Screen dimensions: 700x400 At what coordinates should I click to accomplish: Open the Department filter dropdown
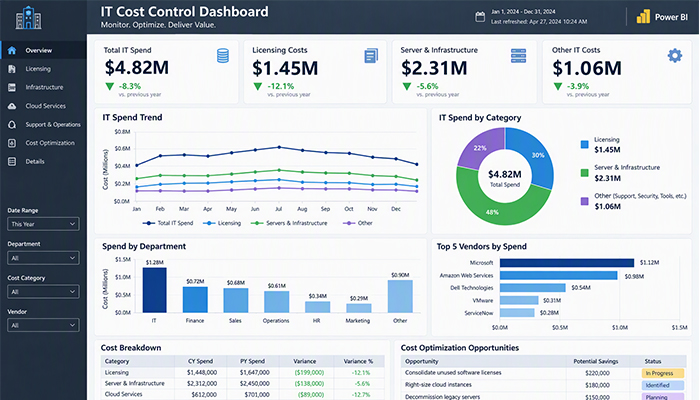pyautogui.click(x=43, y=258)
